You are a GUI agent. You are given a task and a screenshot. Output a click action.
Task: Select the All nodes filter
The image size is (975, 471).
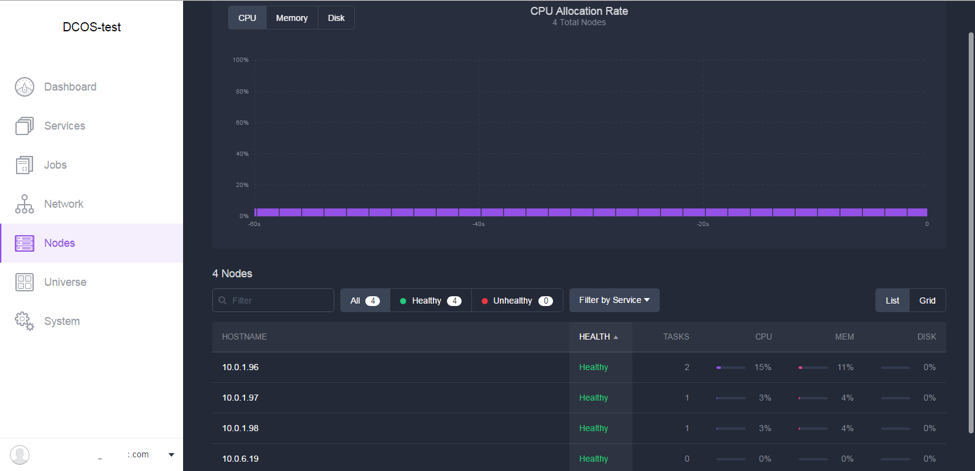pos(365,301)
